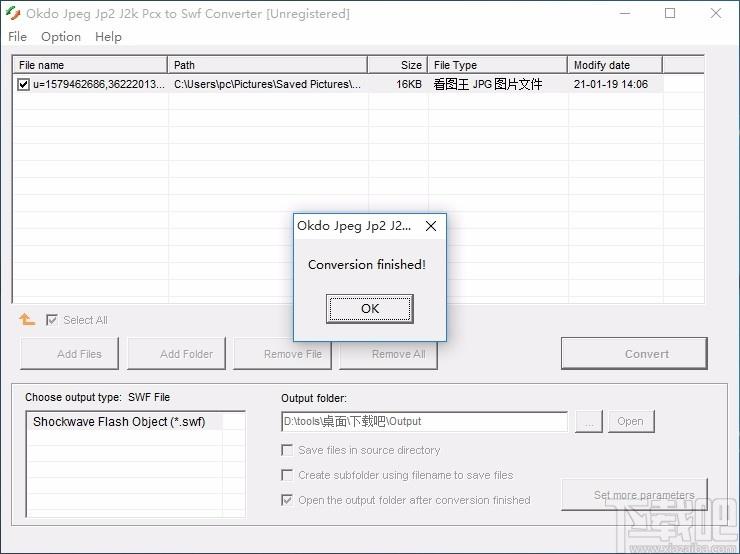Sort by the File name column header

click(90, 65)
